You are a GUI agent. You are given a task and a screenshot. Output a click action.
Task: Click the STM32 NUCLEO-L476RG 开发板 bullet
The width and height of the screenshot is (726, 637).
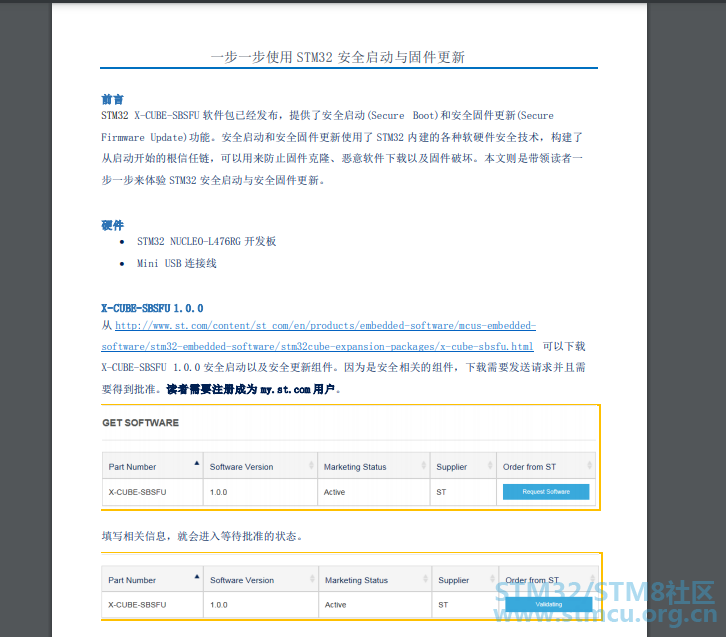tap(207, 241)
